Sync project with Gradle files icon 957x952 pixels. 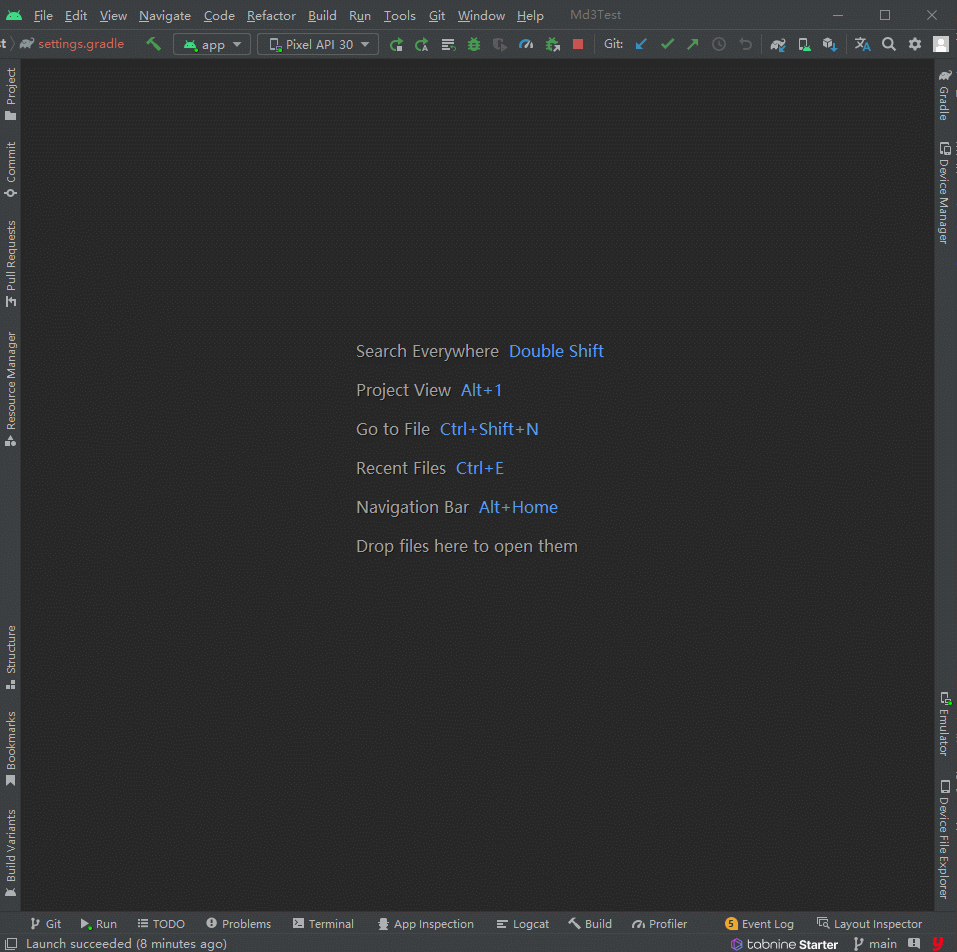tap(777, 44)
